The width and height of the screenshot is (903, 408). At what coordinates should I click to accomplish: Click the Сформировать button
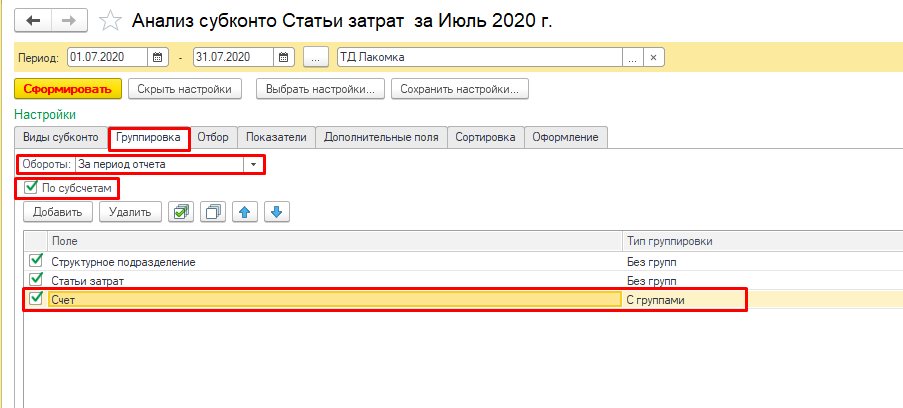point(68,89)
